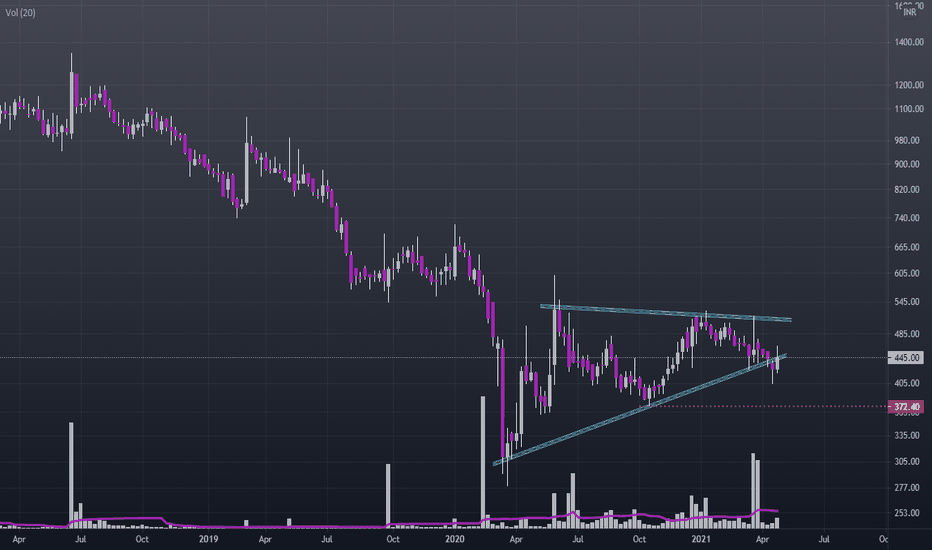The image size is (932, 550).
Task: Click the 820.00 price axis label
Action: (x=907, y=190)
